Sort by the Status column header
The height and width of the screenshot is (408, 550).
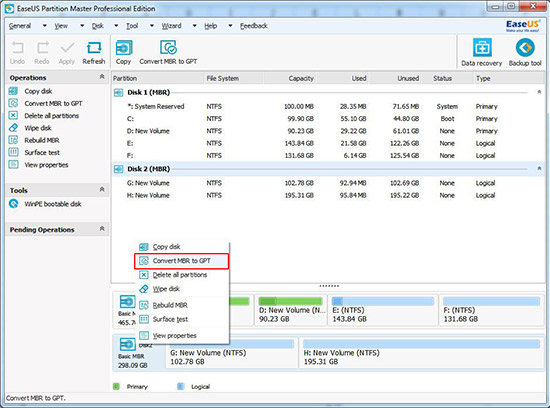click(x=448, y=78)
